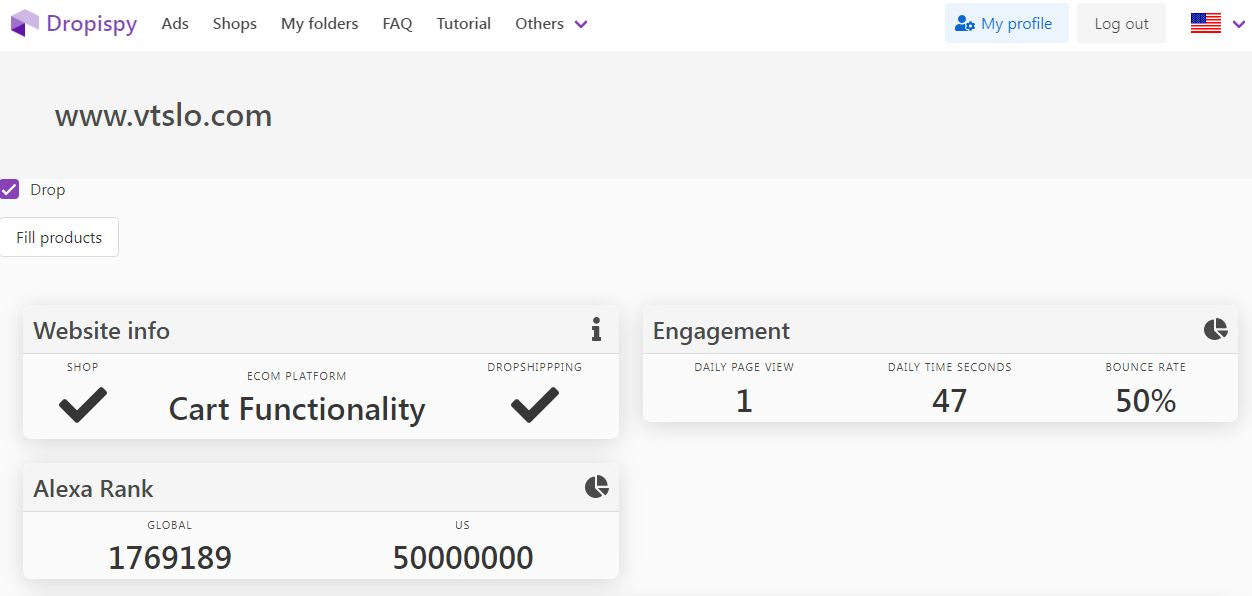This screenshot has width=1252, height=596.
Task: Open My folders from the menu bar
Action: tap(319, 23)
